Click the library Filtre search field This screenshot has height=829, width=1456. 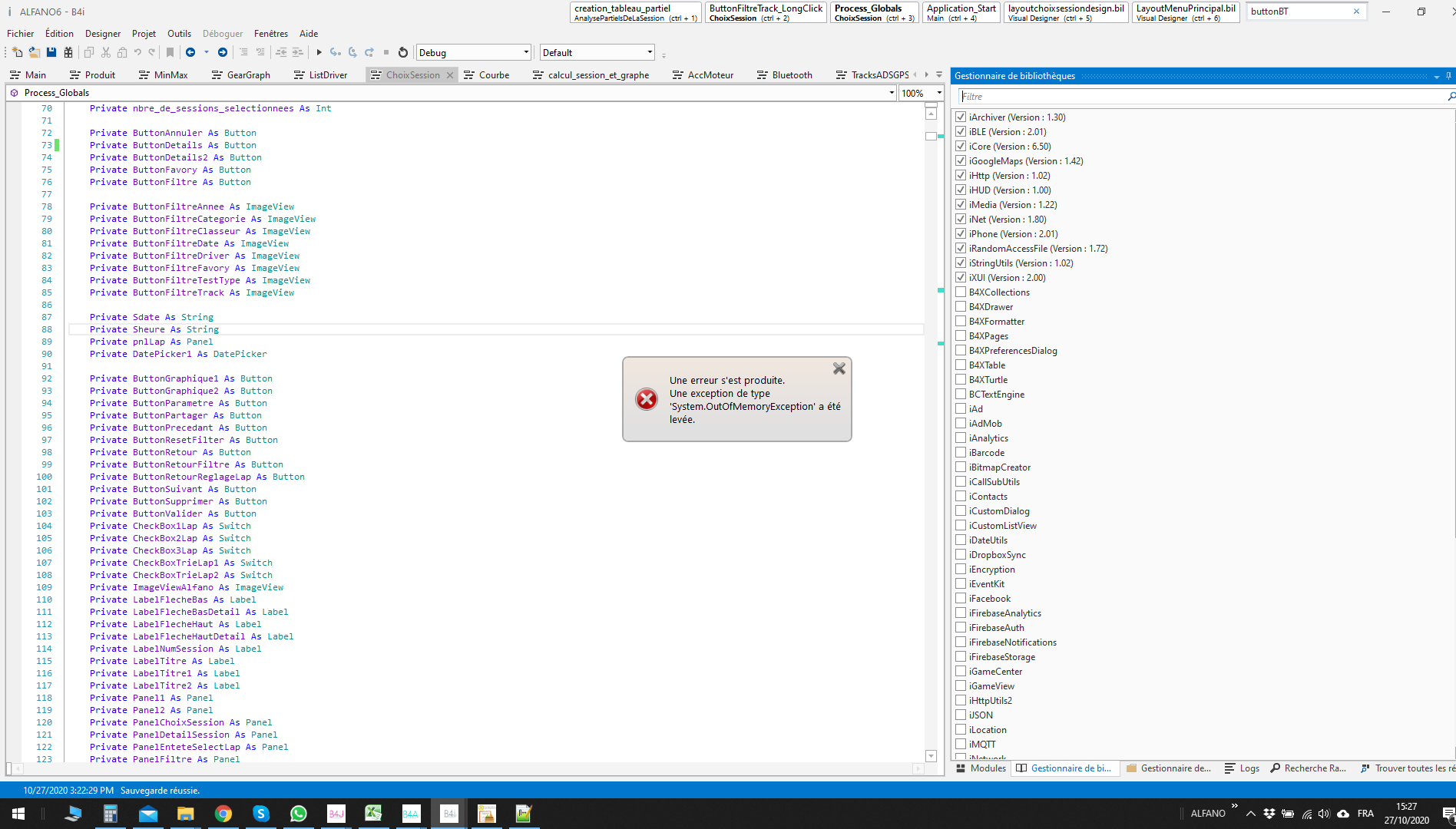[1202, 96]
